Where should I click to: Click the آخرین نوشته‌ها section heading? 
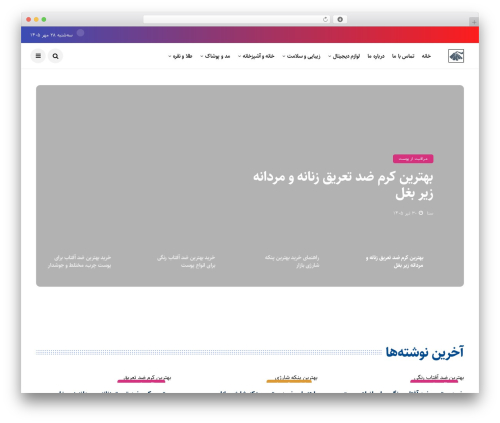pyautogui.click(x=424, y=352)
